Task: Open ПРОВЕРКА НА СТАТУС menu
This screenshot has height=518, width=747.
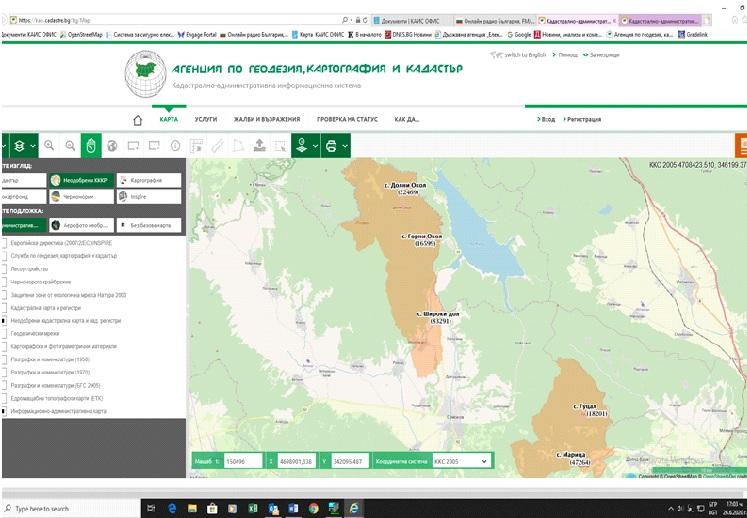Action: point(347,119)
